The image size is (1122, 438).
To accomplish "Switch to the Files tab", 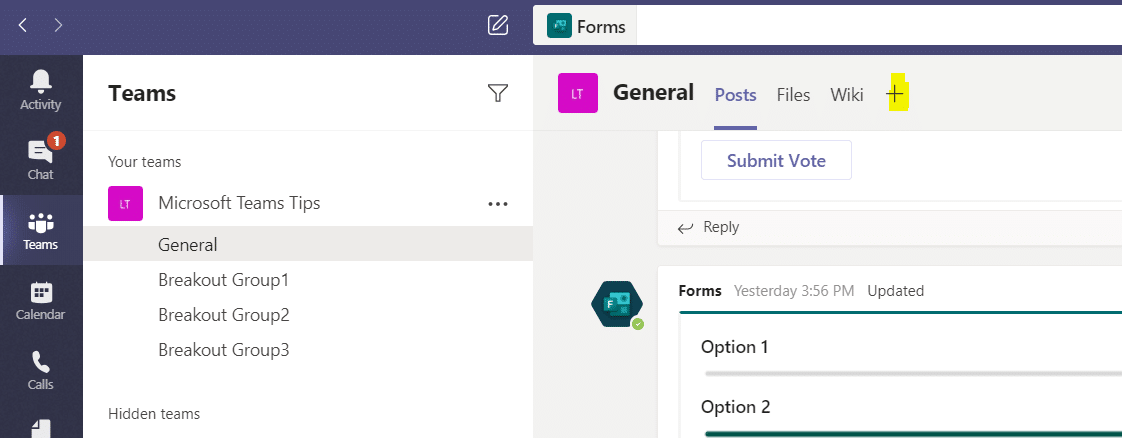I will coord(793,95).
